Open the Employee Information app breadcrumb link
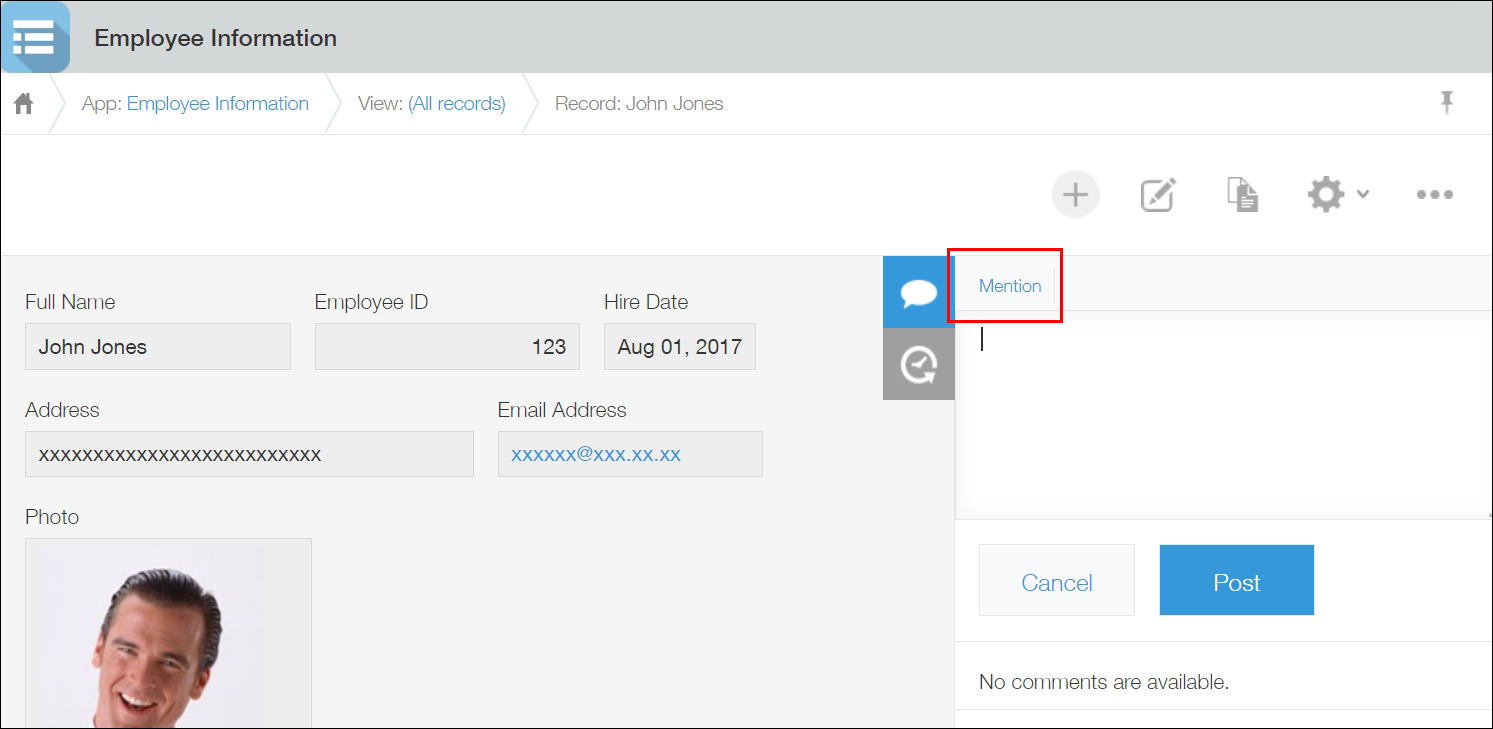Image resolution: width=1493 pixels, height=729 pixels. click(x=217, y=102)
